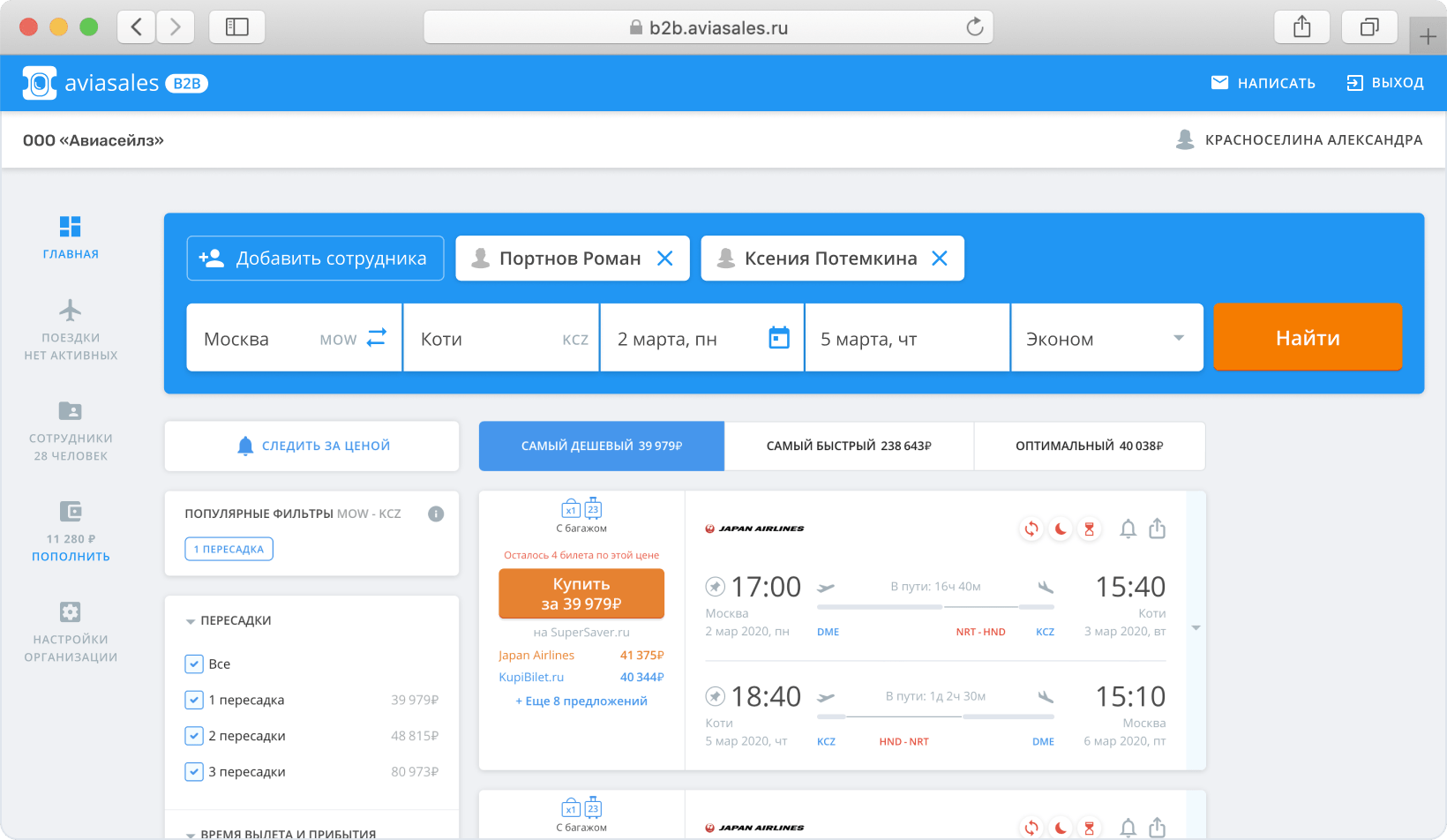Click Добавить сотрудника button

click(315, 259)
